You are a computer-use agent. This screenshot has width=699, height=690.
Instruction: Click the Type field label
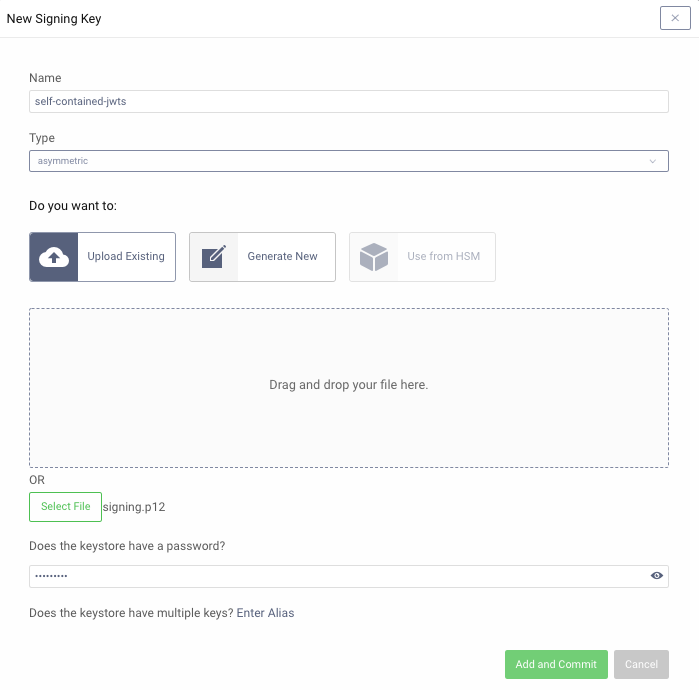pyautogui.click(x=42, y=138)
